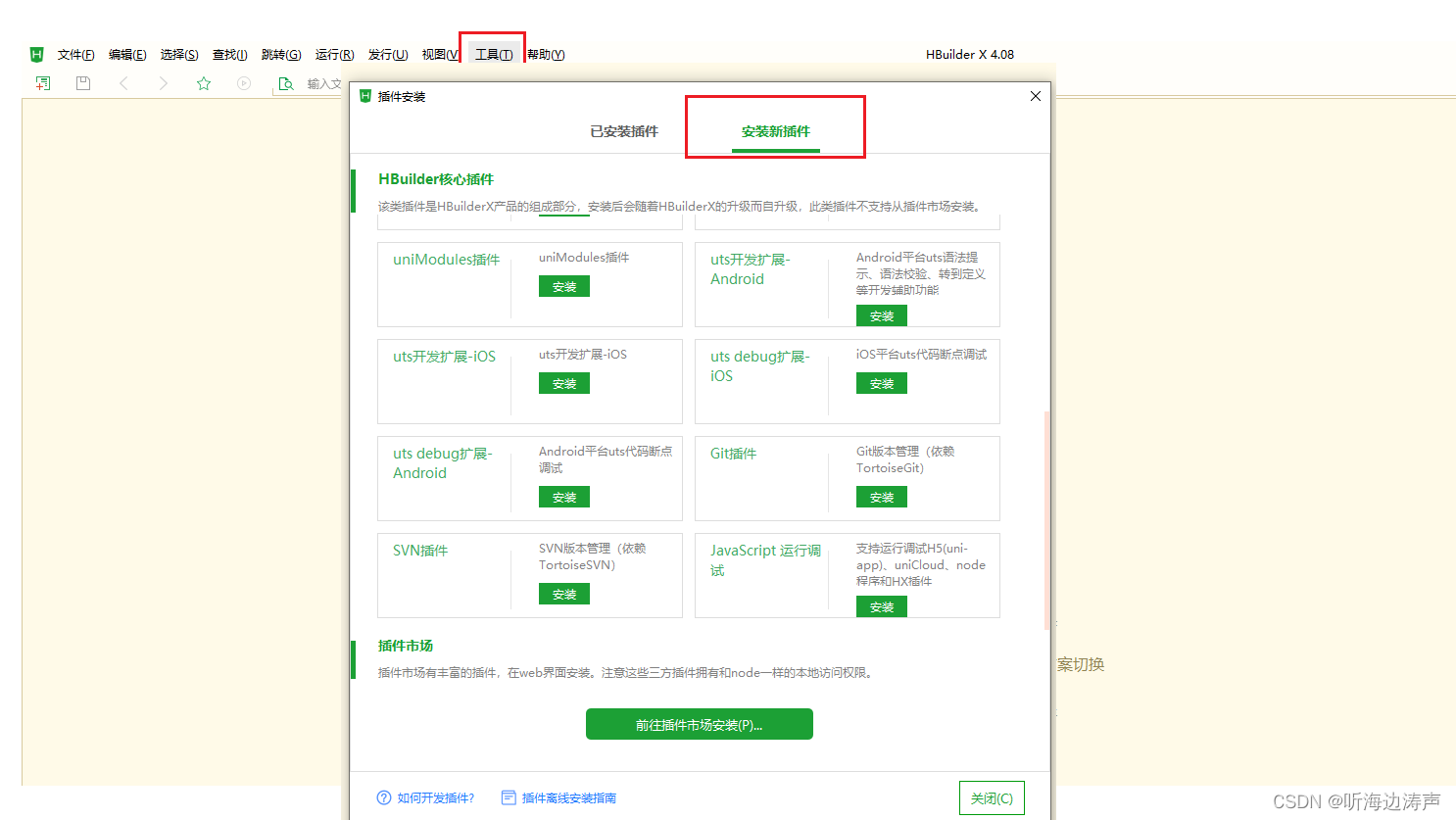The width and height of the screenshot is (1456, 820).
Task: Go back with the left arrow icon
Action: coord(123,83)
